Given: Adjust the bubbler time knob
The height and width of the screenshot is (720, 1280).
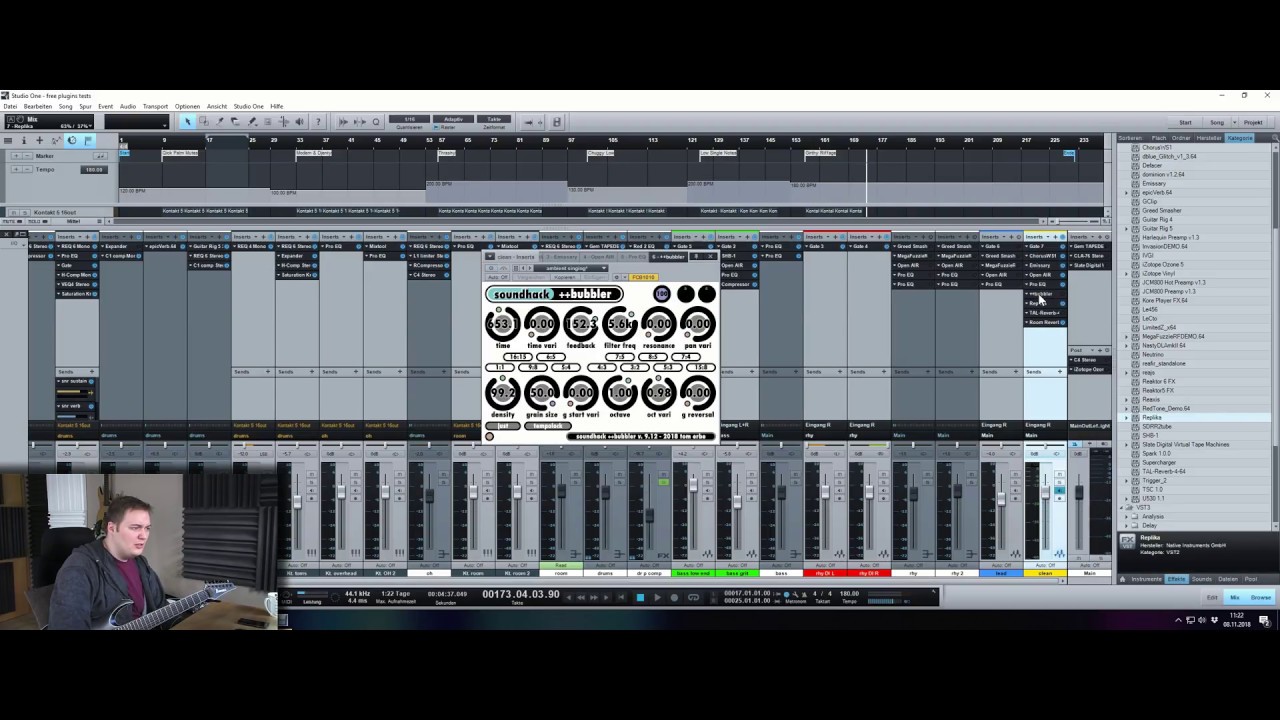Looking at the screenshot, I should [503, 324].
